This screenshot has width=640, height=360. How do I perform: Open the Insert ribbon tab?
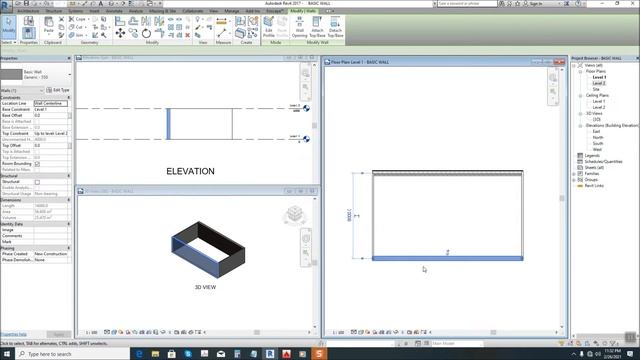94,11
